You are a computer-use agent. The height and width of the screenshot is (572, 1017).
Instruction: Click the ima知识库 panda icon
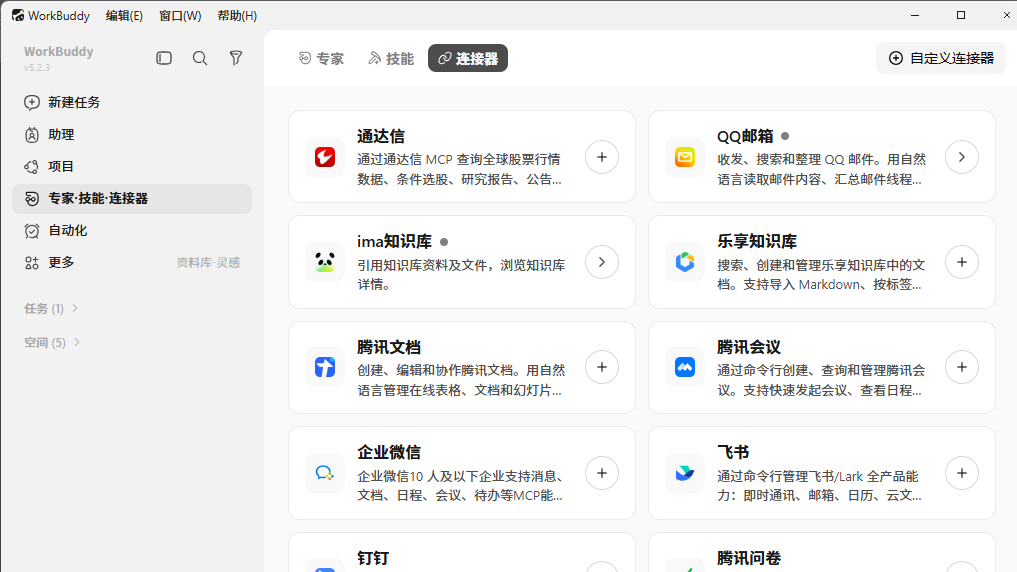coord(325,262)
